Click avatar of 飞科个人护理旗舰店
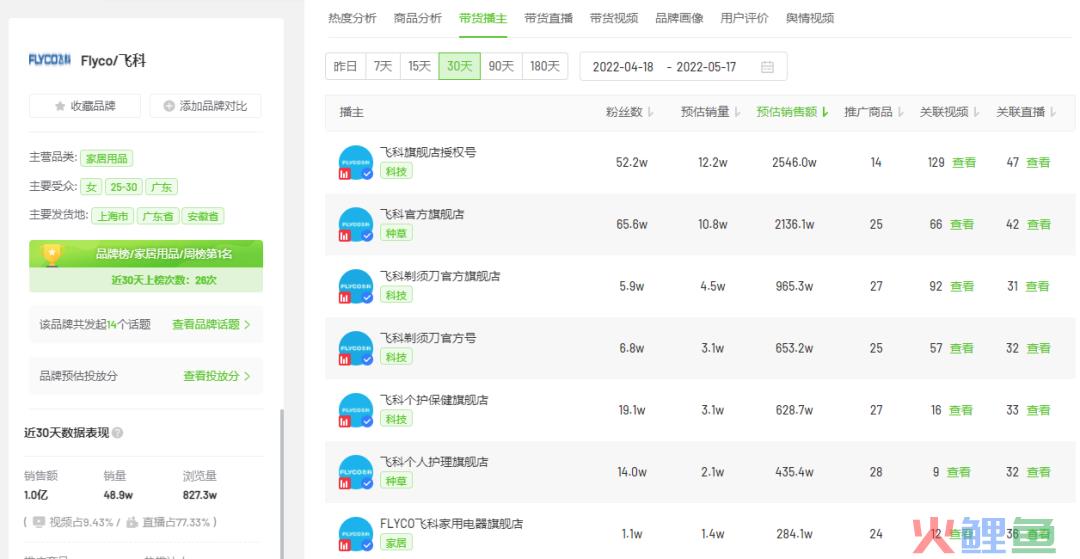This screenshot has height=559, width=1080. tap(355, 472)
